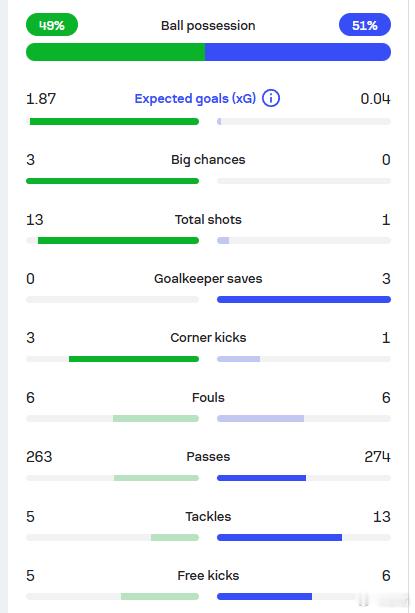The width and height of the screenshot is (415, 613).
Task: Click the 1.87 xG value
Action: click(x=41, y=99)
